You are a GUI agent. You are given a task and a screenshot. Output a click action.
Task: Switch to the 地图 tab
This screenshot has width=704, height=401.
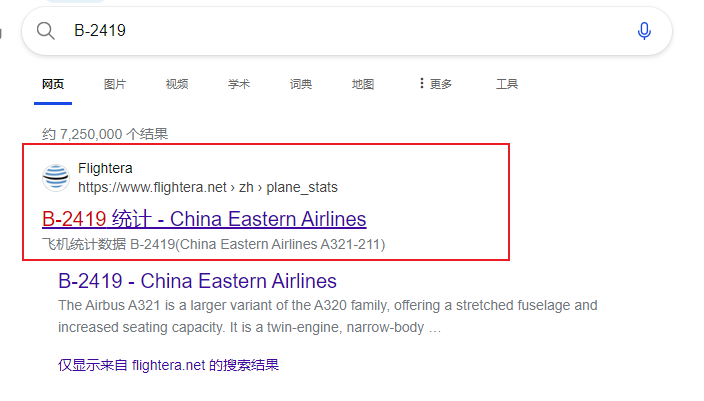(363, 84)
